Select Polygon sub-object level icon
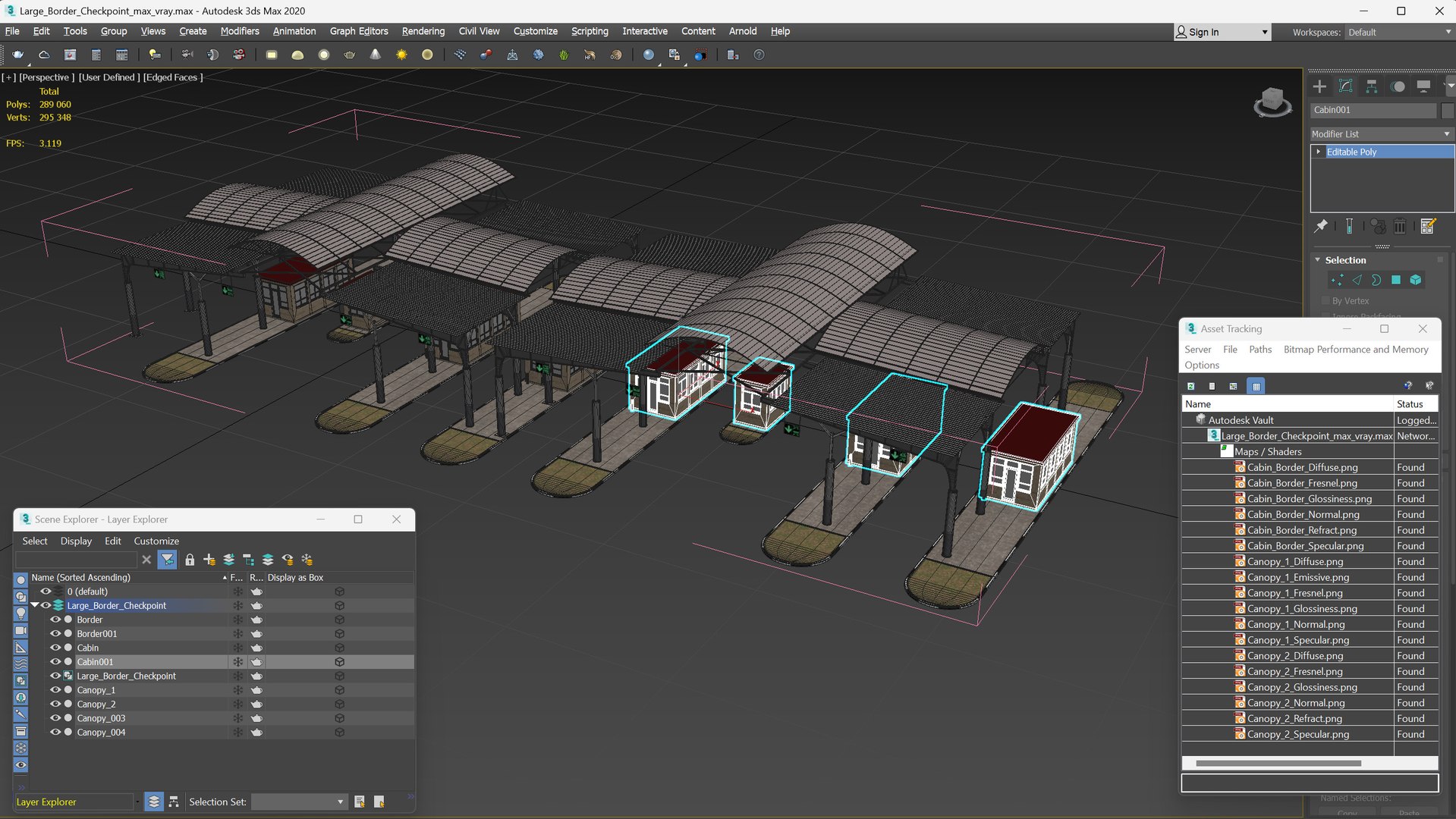 [1396, 280]
